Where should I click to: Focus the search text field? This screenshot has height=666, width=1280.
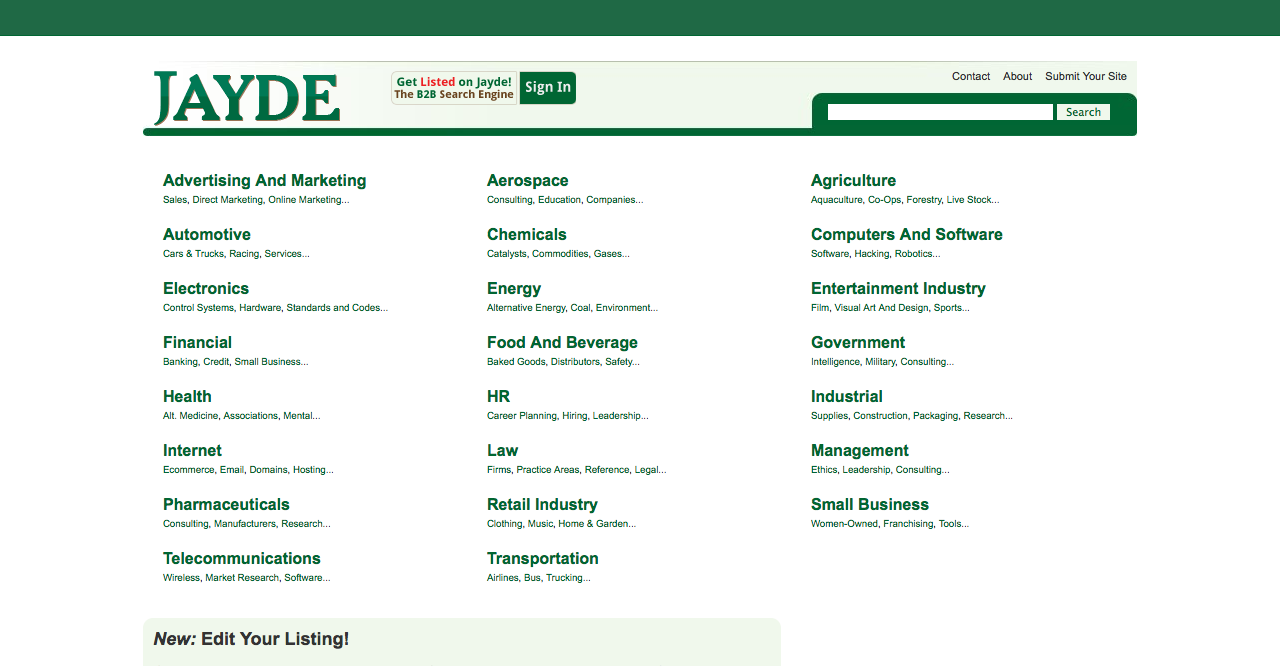point(940,112)
